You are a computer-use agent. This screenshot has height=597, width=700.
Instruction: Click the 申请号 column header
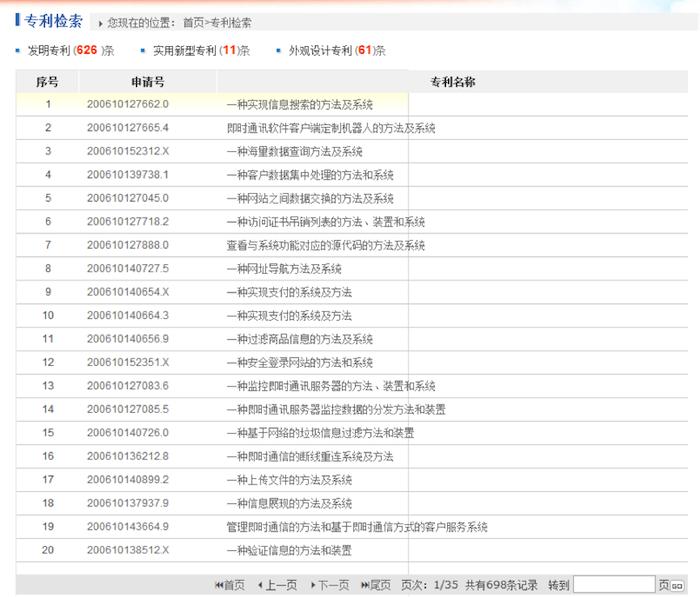[147, 81]
